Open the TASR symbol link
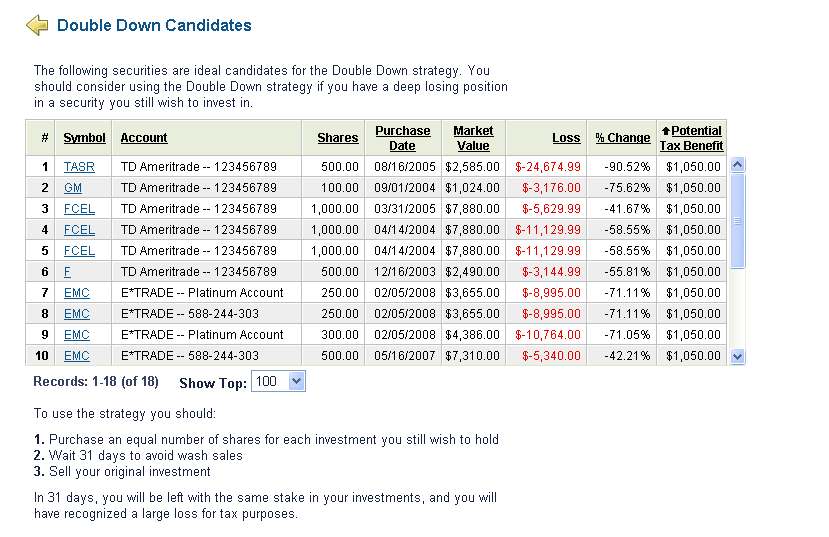 click(79, 167)
